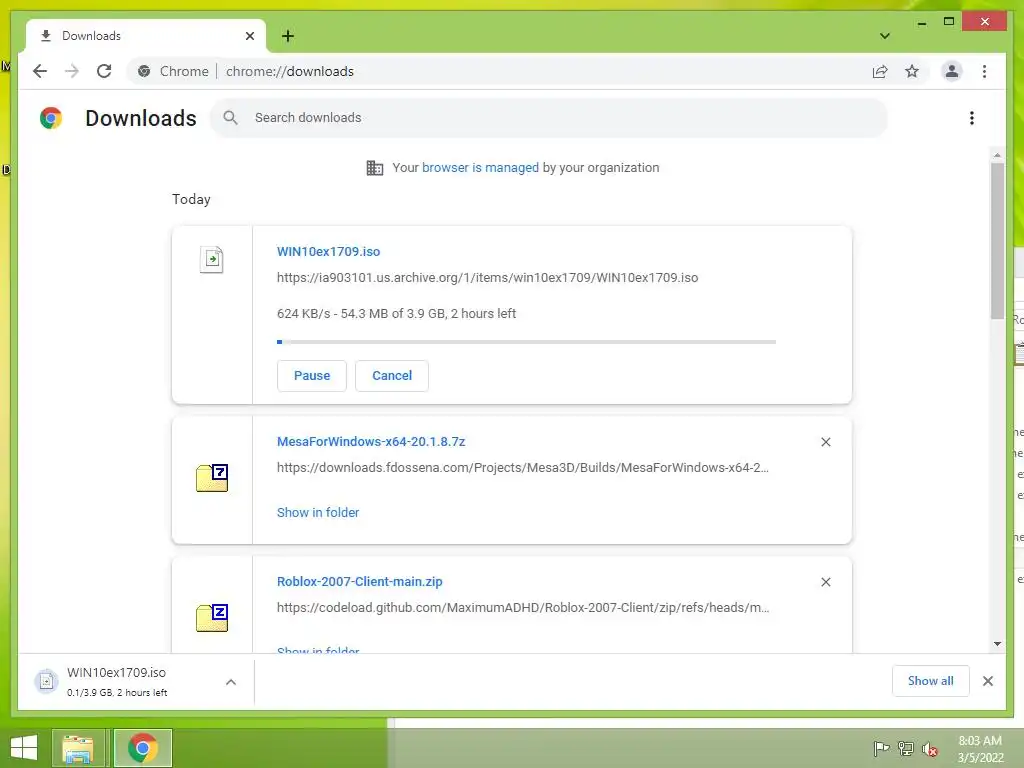Open the Chrome profile avatar
1024x768 pixels.
[952, 71]
